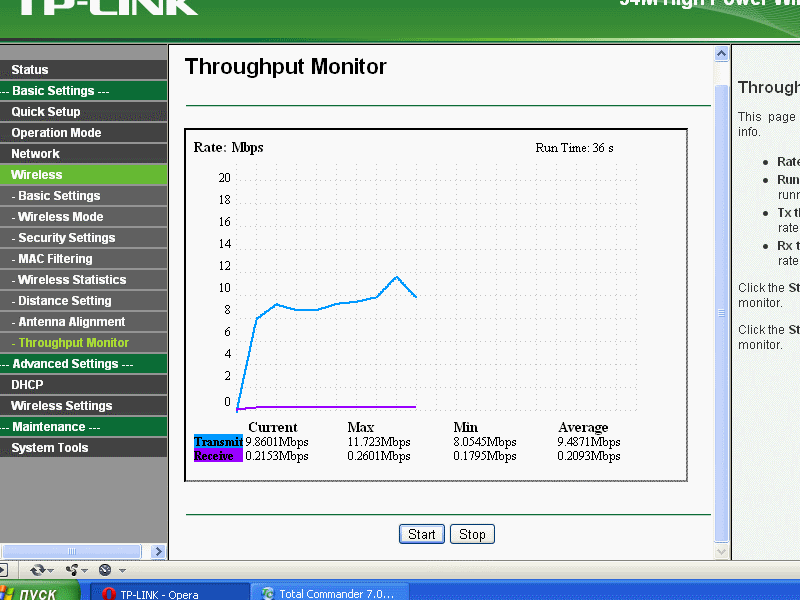The image size is (800, 600).
Task: Click scroll-down arrow of main content scrollbar
Action: pos(721,551)
